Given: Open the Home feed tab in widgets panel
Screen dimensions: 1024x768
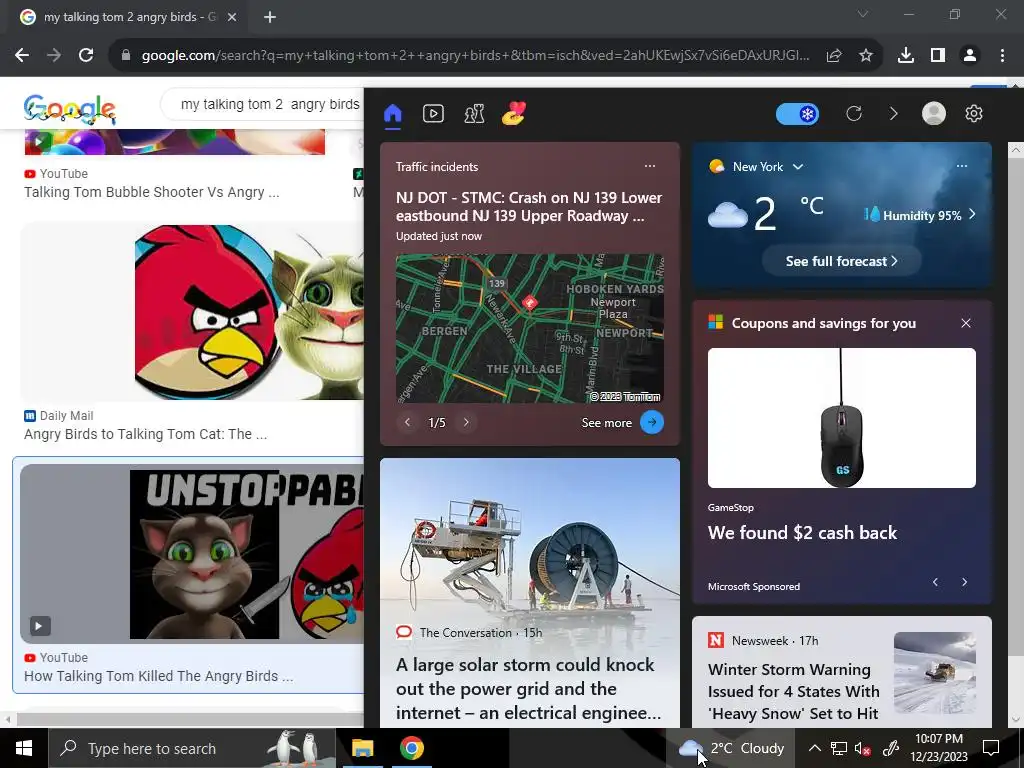Looking at the screenshot, I should coord(392,114).
